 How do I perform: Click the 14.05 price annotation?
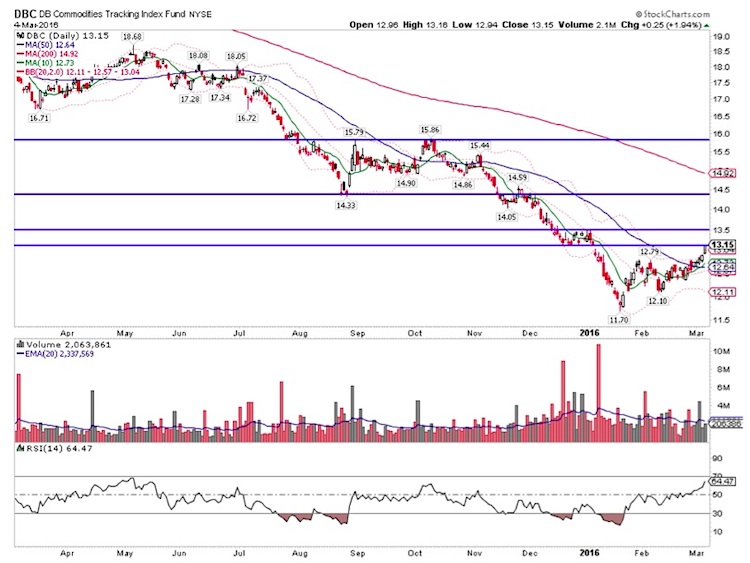click(x=506, y=217)
